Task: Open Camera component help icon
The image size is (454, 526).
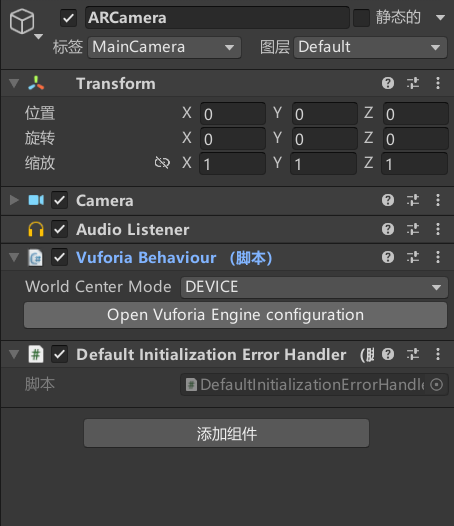Action: point(388,200)
